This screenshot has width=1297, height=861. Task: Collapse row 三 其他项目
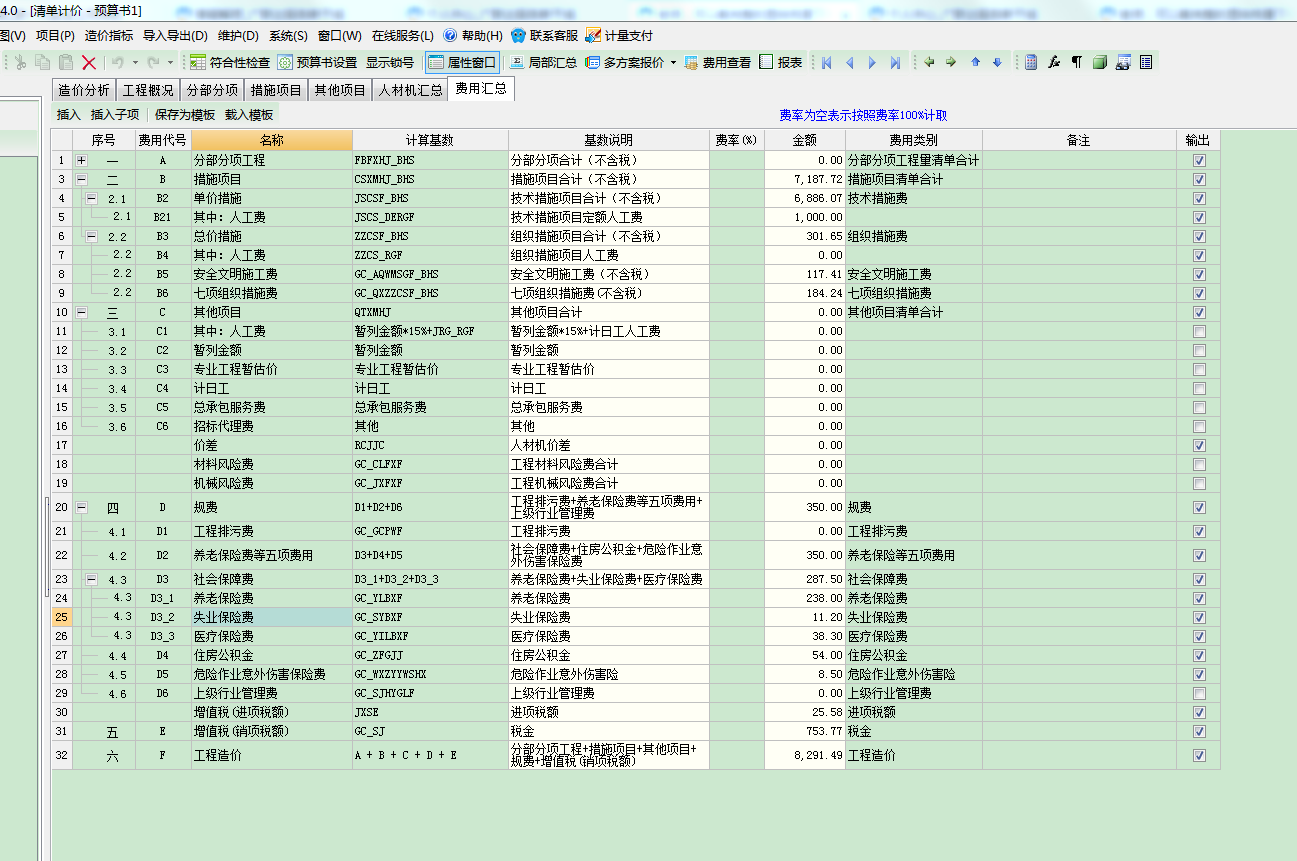pos(81,312)
